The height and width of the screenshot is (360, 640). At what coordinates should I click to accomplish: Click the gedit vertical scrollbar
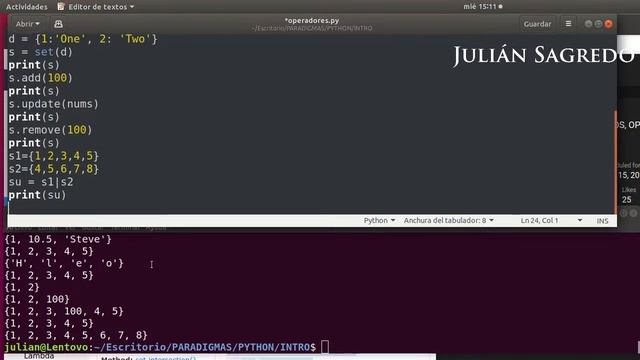coord(615,161)
